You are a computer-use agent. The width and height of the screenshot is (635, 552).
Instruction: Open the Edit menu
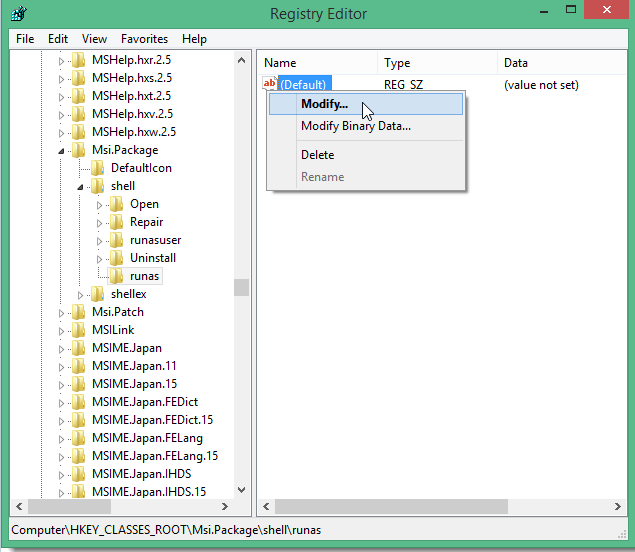(58, 39)
